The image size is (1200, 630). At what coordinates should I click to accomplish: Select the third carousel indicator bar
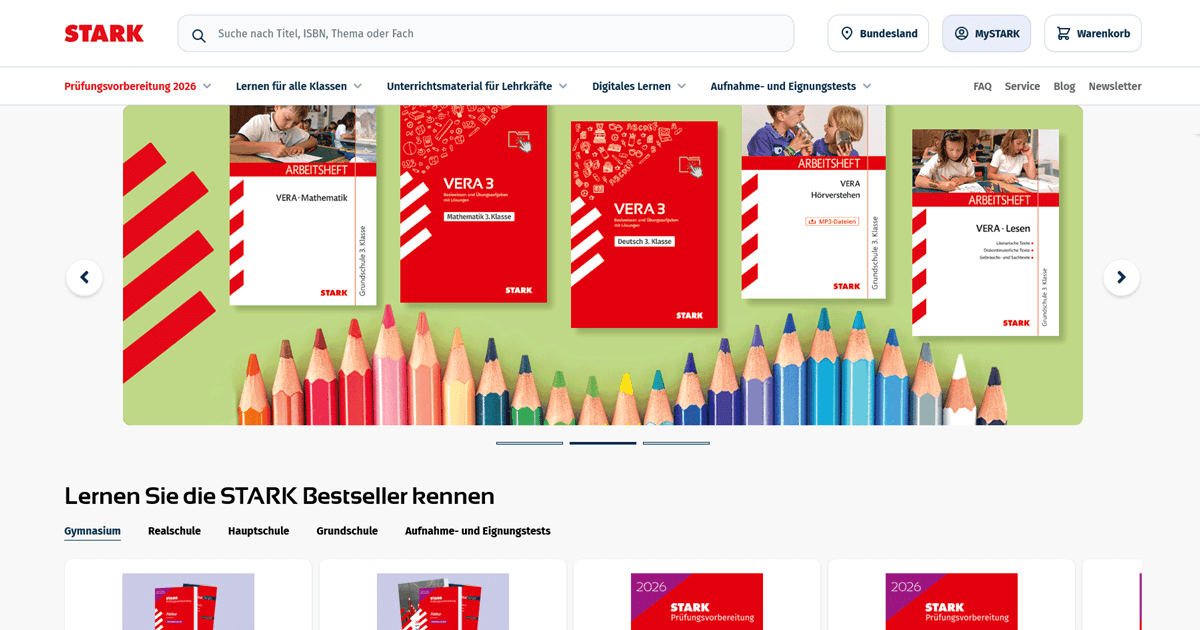coord(676,443)
